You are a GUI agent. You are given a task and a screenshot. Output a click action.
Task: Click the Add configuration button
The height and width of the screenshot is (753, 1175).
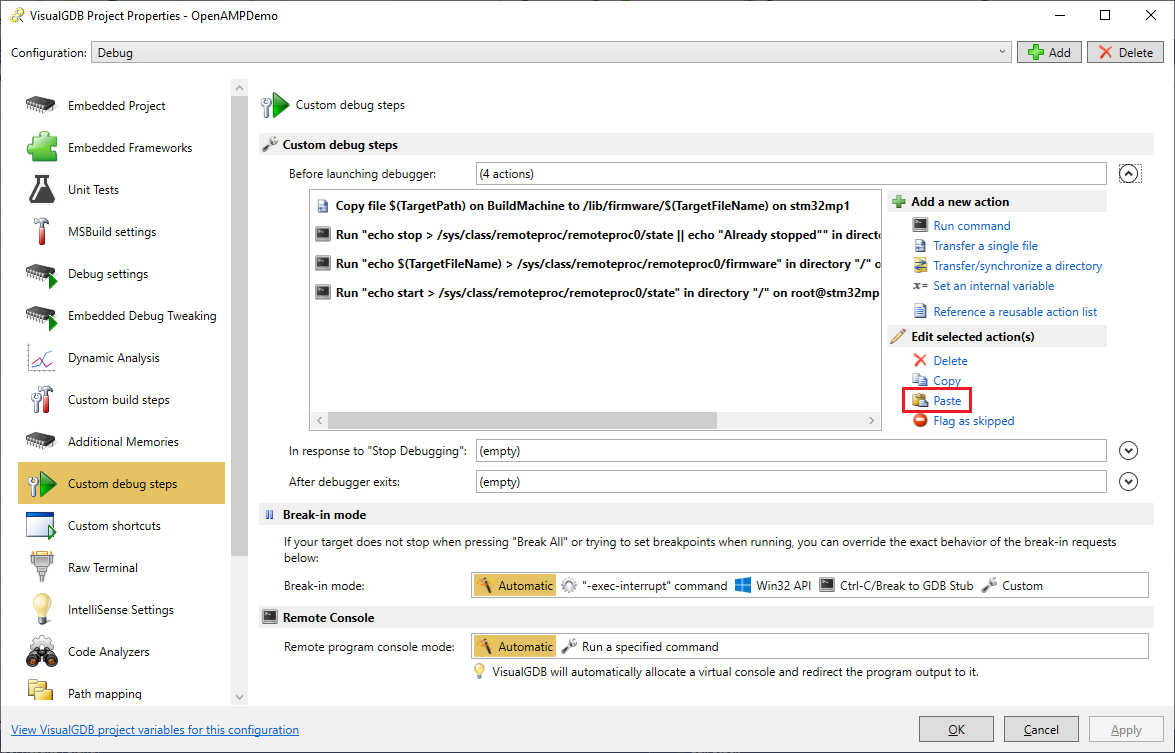[1049, 52]
